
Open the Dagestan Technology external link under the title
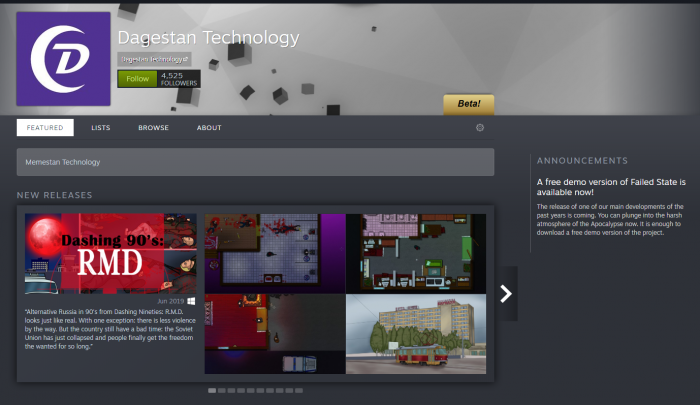coord(154,59)
